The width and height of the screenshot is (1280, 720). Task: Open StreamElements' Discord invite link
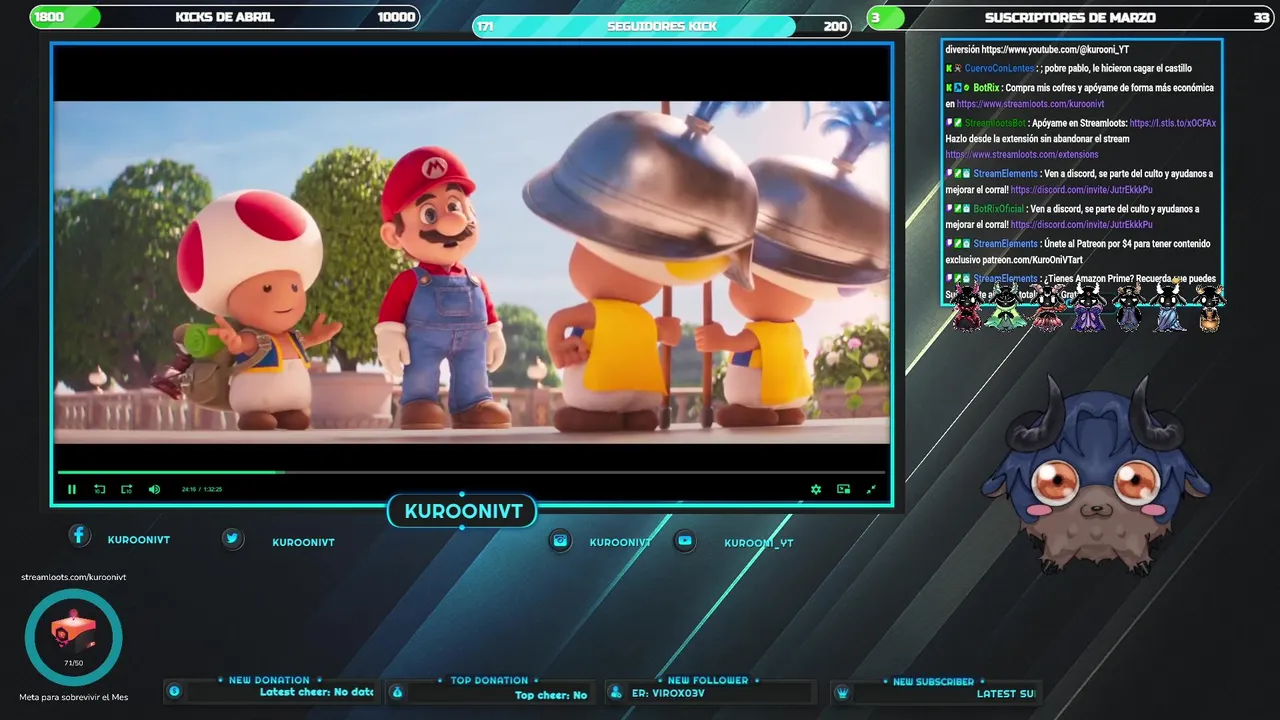[1081, 190]
